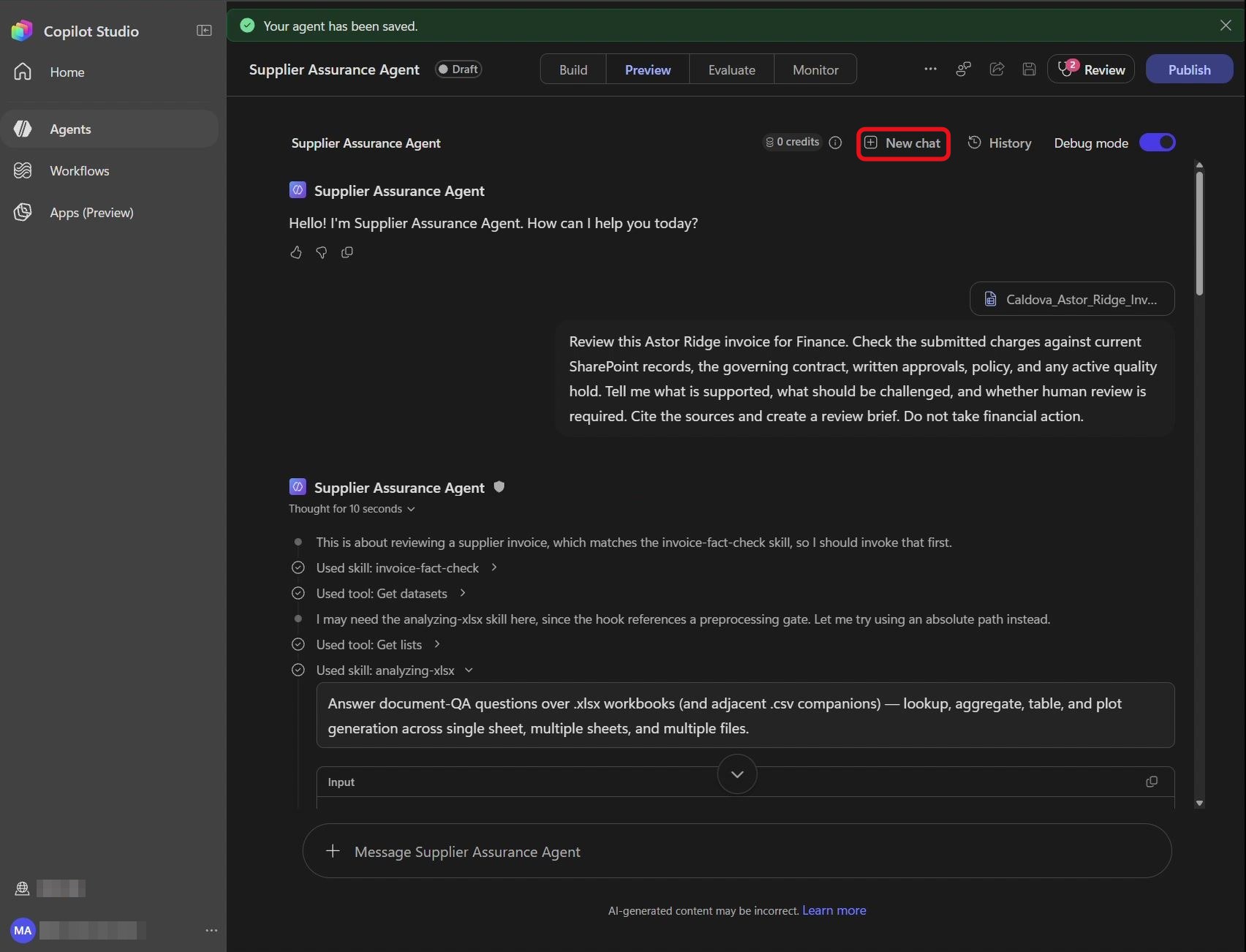The width and height of the screenshot is (1246, 952).
Task: Publish the agent
Action: click(x=1189, y=69)
